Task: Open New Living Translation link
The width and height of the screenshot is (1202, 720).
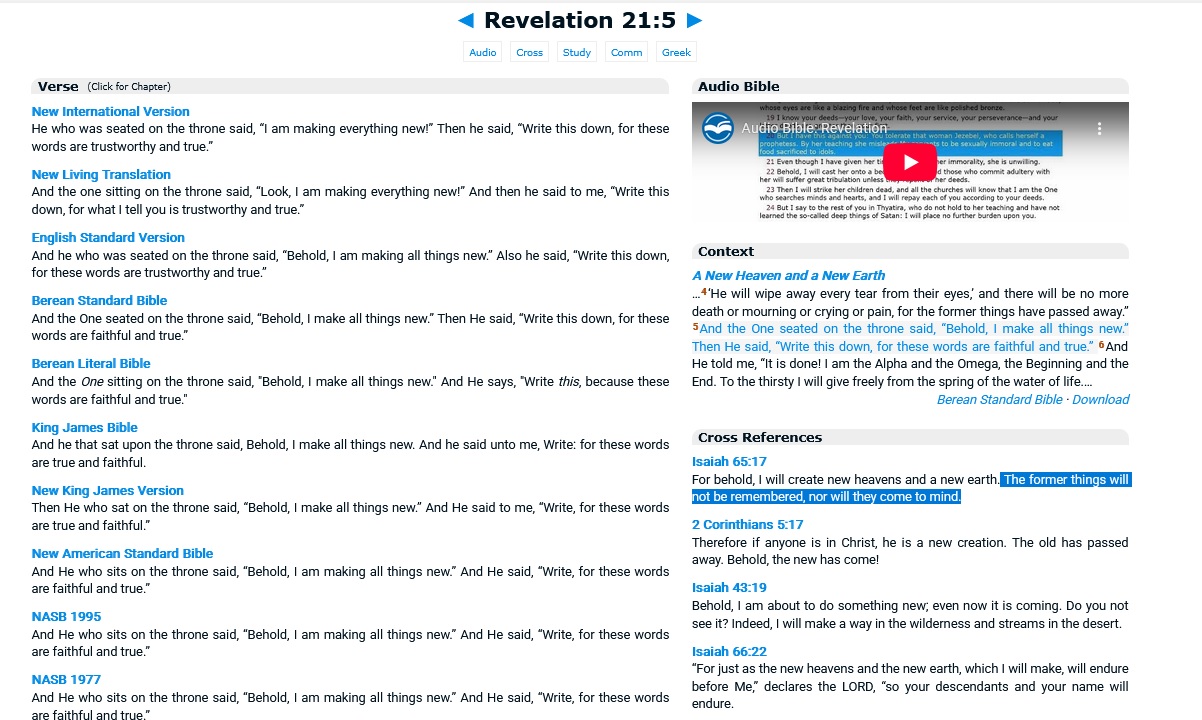Action: [x=101, y=174]
